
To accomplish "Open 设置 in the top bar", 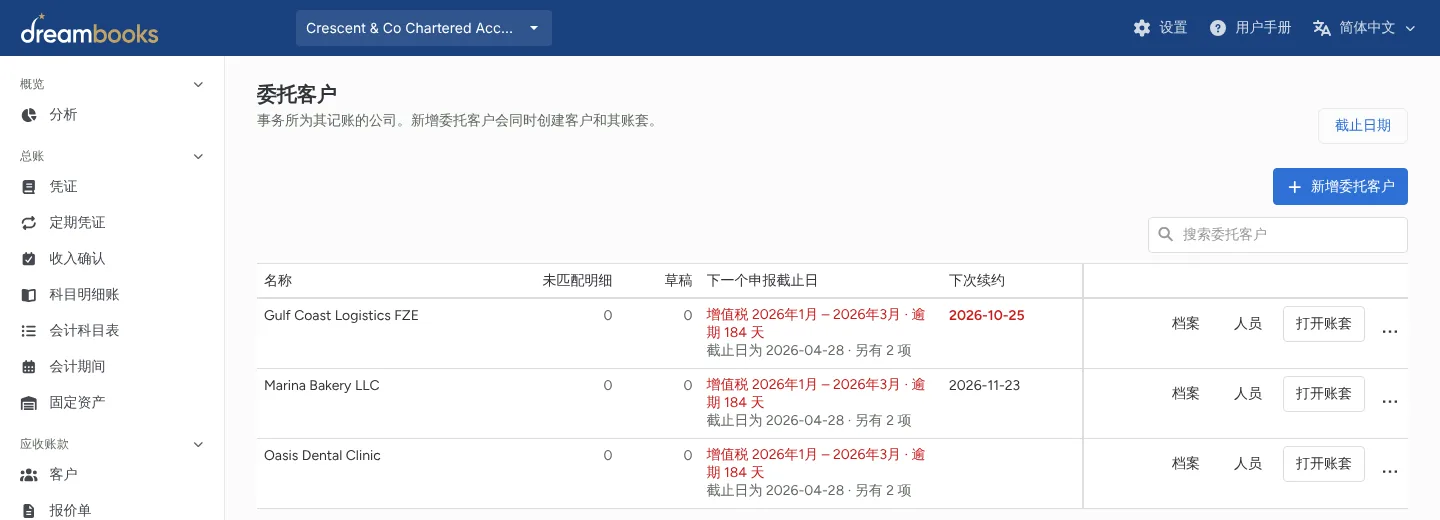I will click(x=1161, y=28).
